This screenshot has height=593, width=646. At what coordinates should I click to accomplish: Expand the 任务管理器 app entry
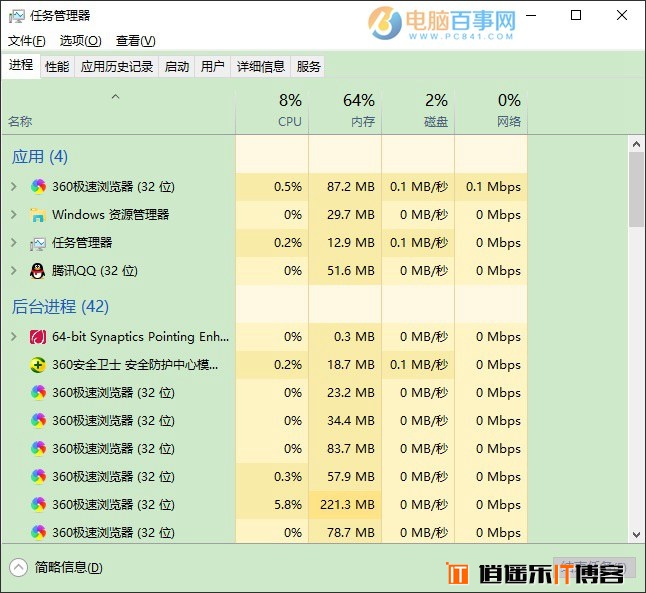[14, 243]
